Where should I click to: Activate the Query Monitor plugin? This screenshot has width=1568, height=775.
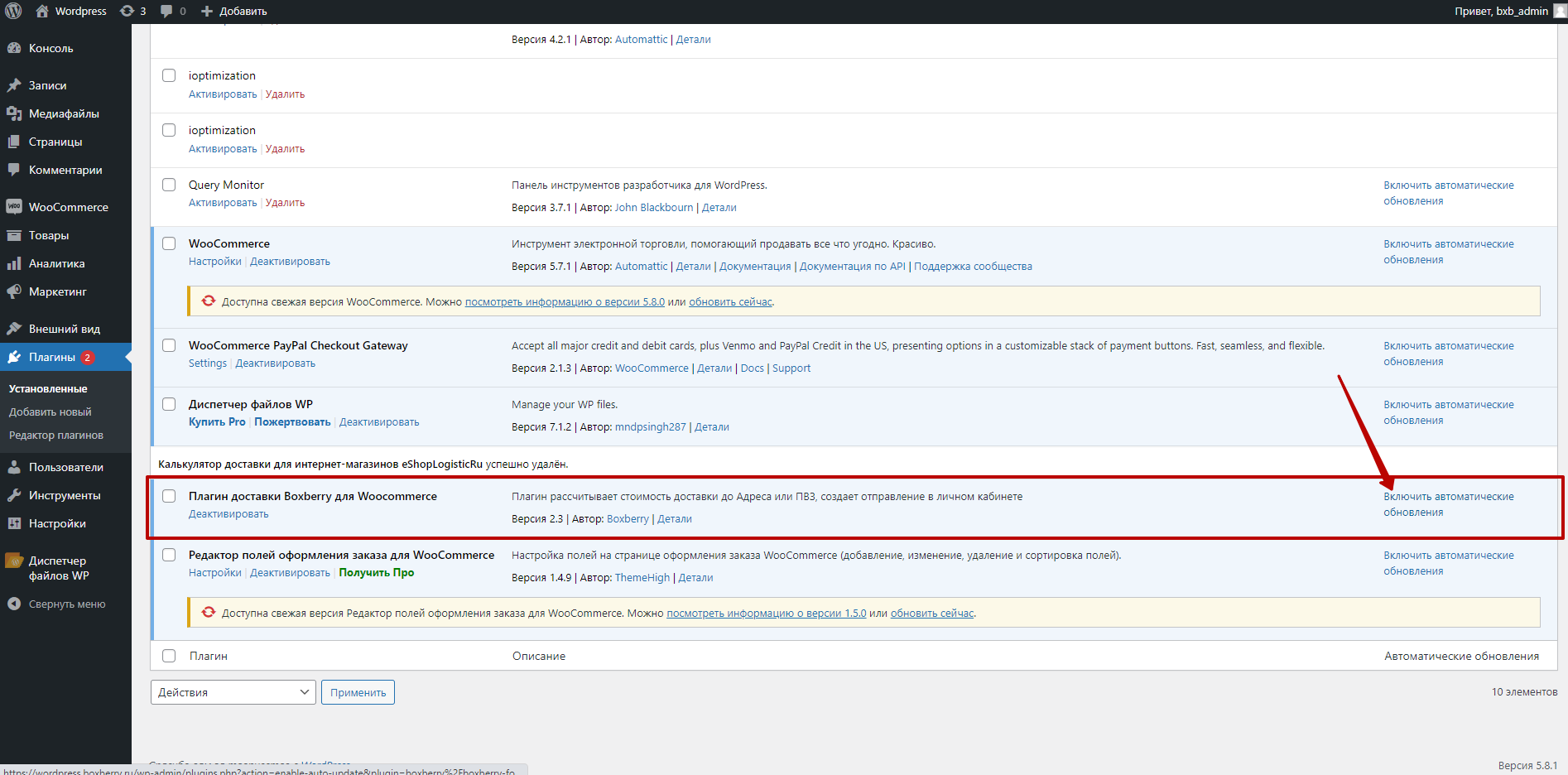223,203
